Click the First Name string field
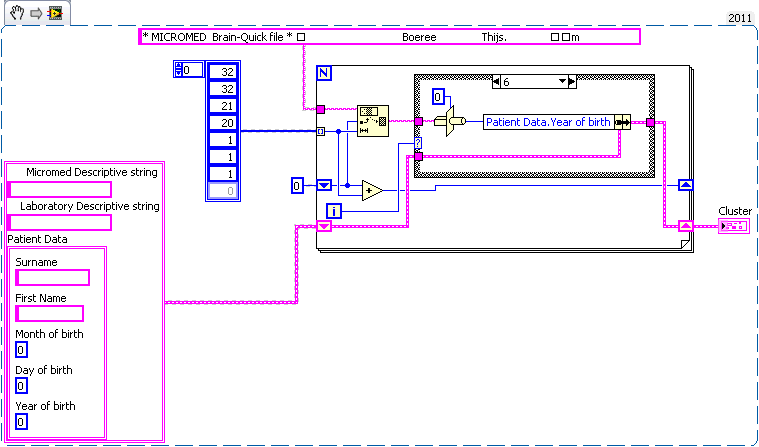This screenshot has height=447, width=759. point(49,314)
